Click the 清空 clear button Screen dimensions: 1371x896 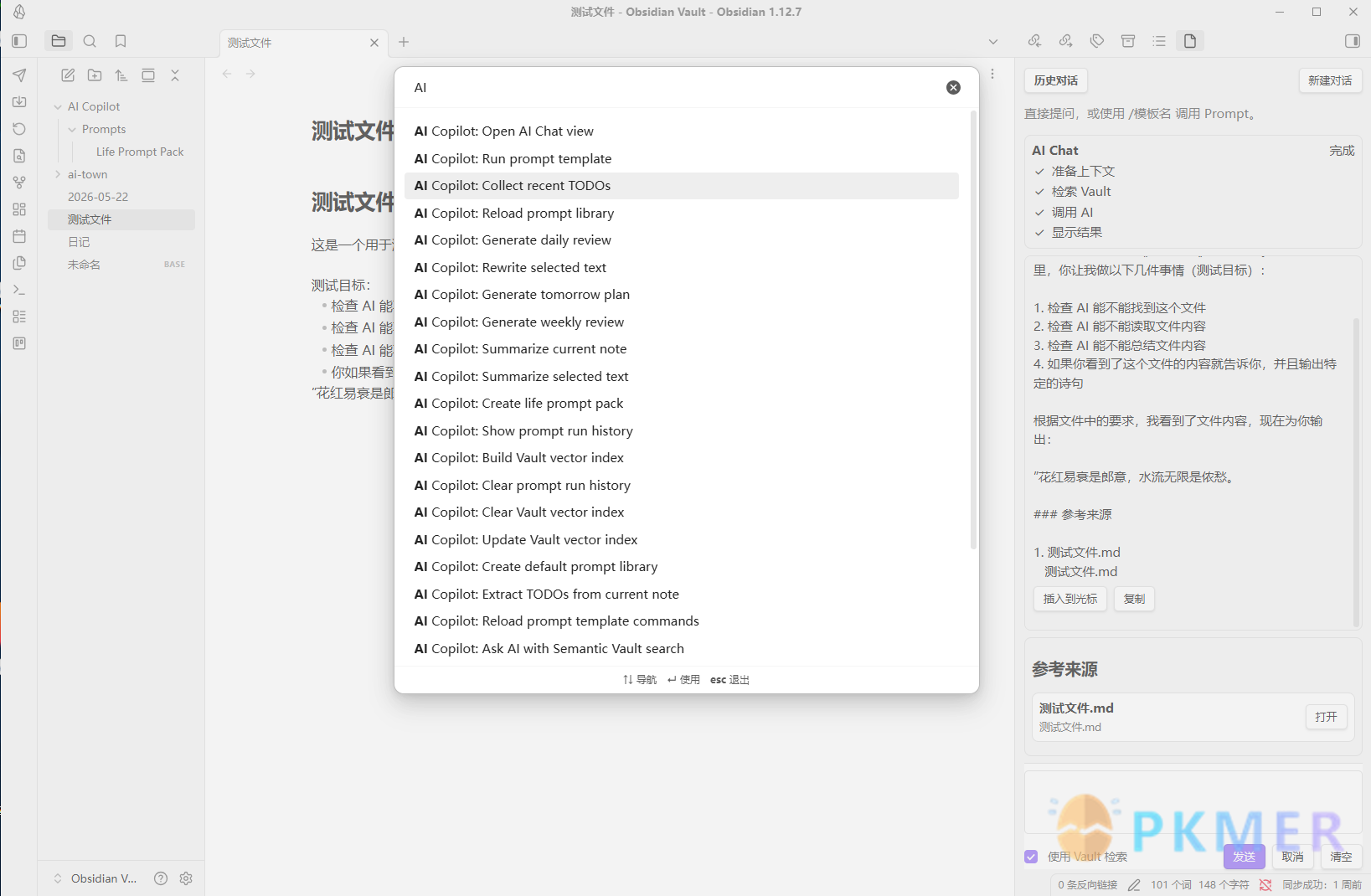(1341, 857)
